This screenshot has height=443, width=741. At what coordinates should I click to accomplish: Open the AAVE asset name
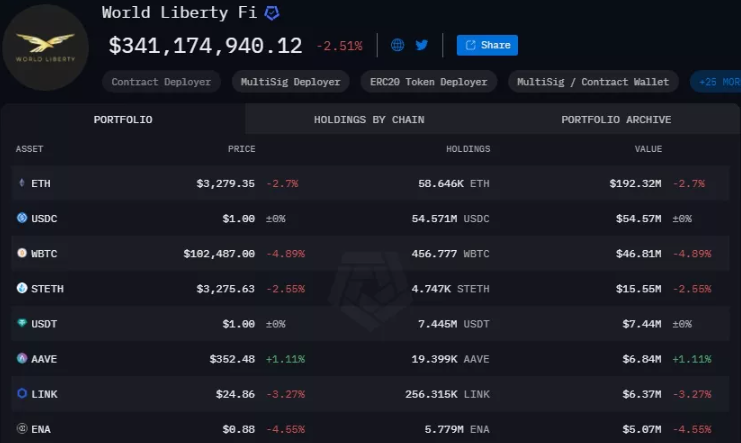tap(44, 359)
